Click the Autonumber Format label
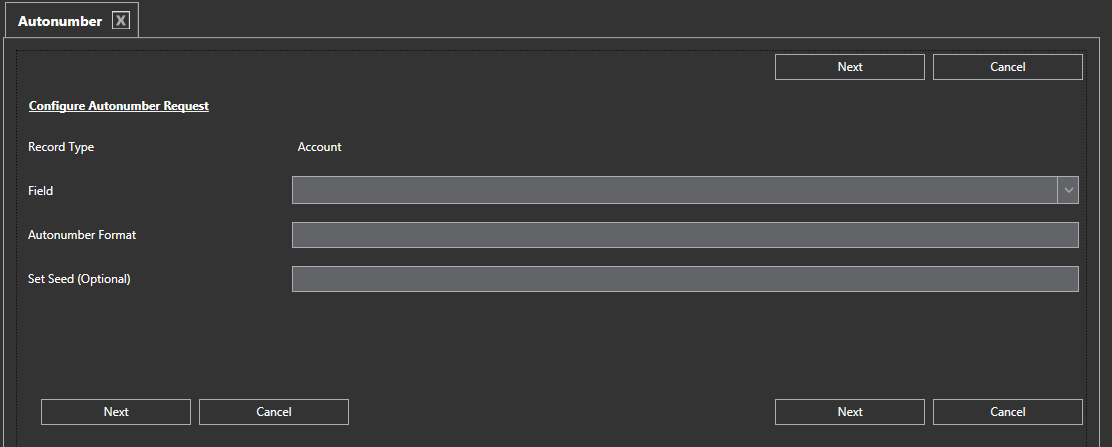 point(82,235)
